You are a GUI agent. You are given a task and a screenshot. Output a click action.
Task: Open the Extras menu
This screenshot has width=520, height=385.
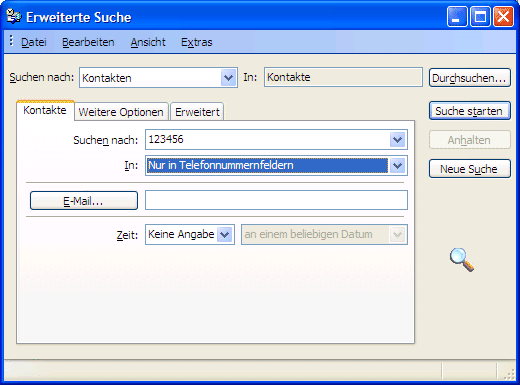(x=197, y=42)
